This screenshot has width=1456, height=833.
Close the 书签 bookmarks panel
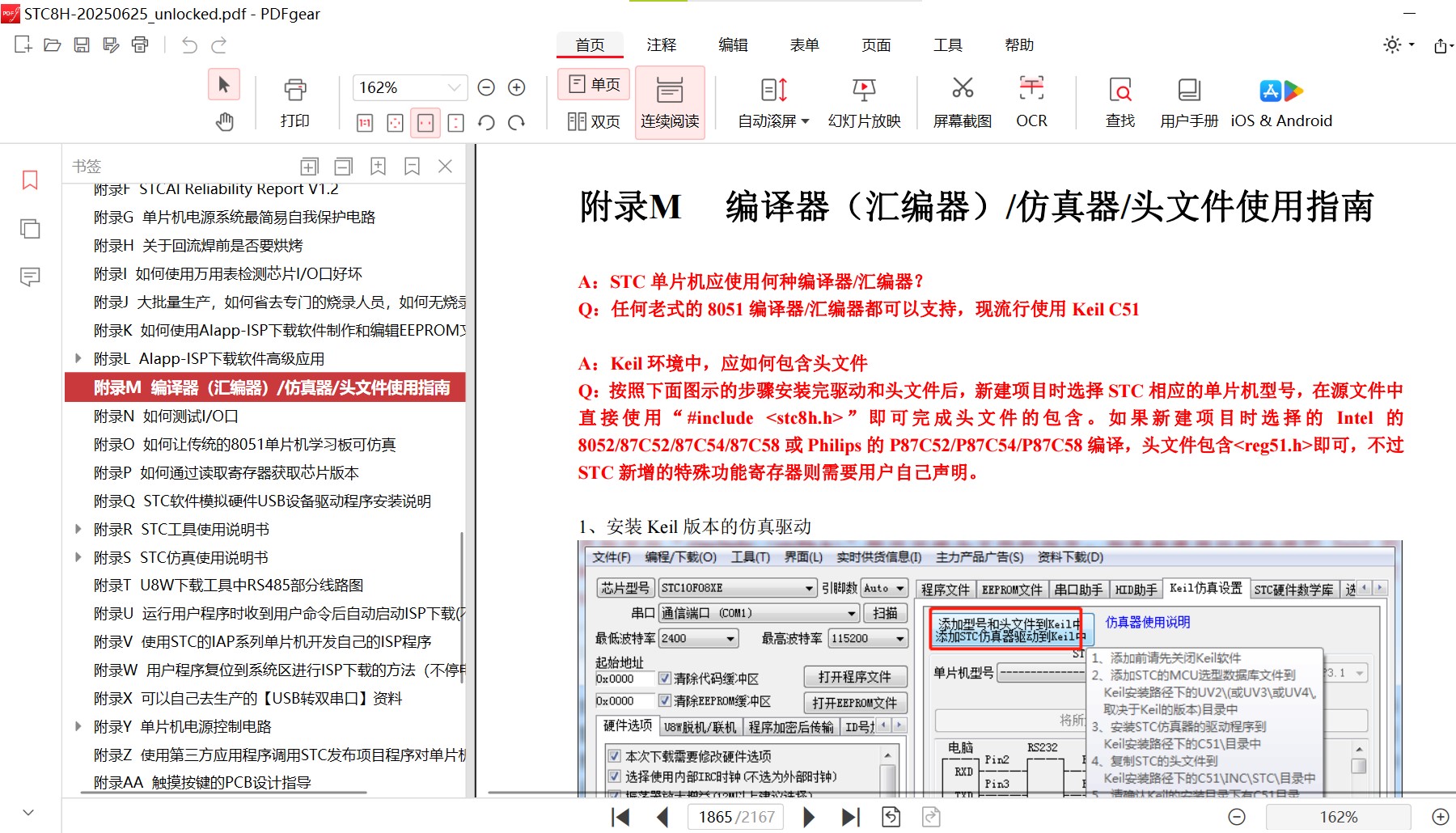pyautogui.click(x=445, y=167)
